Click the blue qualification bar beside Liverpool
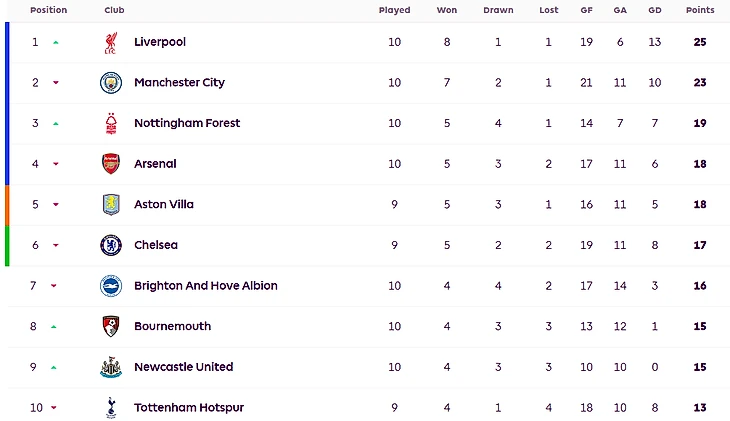 (7, 43)
